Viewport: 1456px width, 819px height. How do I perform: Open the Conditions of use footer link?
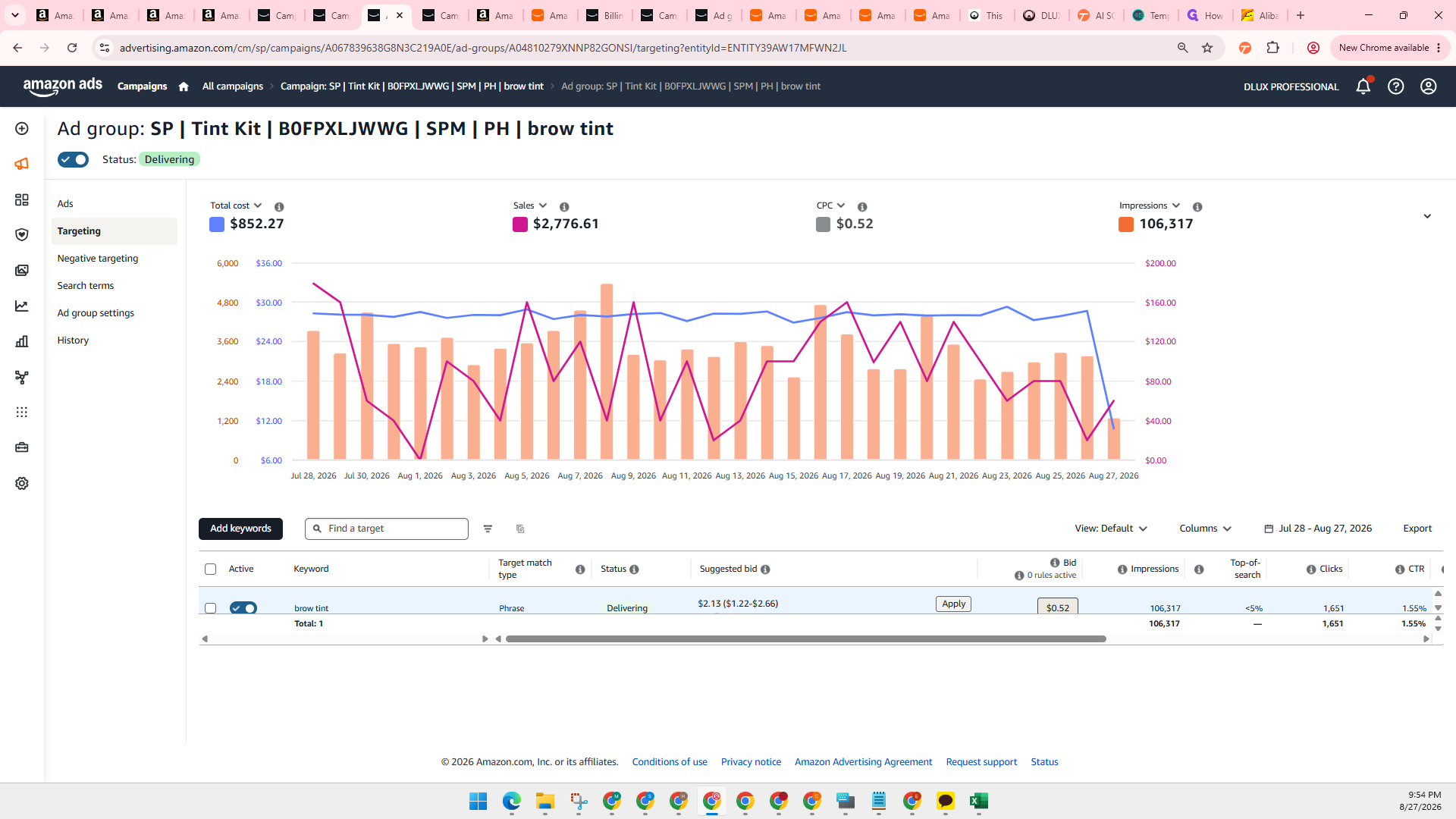tap(670, 762)
